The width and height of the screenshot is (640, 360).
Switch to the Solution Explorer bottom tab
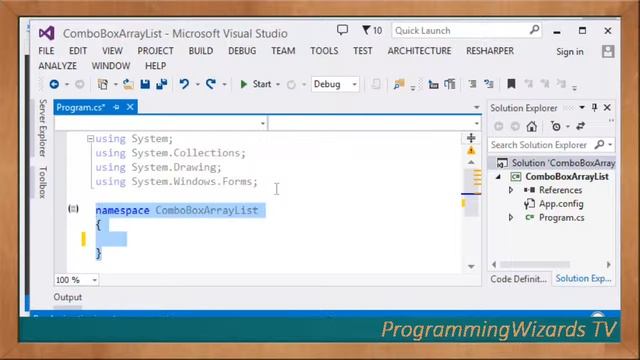click(x=583, y=278)
